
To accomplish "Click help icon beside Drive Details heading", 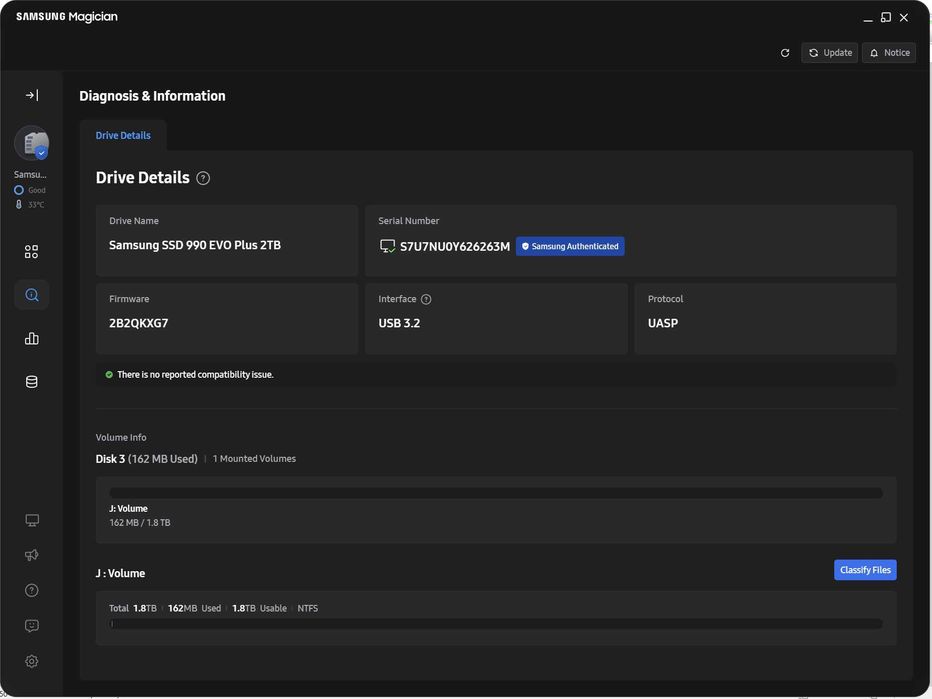I will (x=203, y=178).
